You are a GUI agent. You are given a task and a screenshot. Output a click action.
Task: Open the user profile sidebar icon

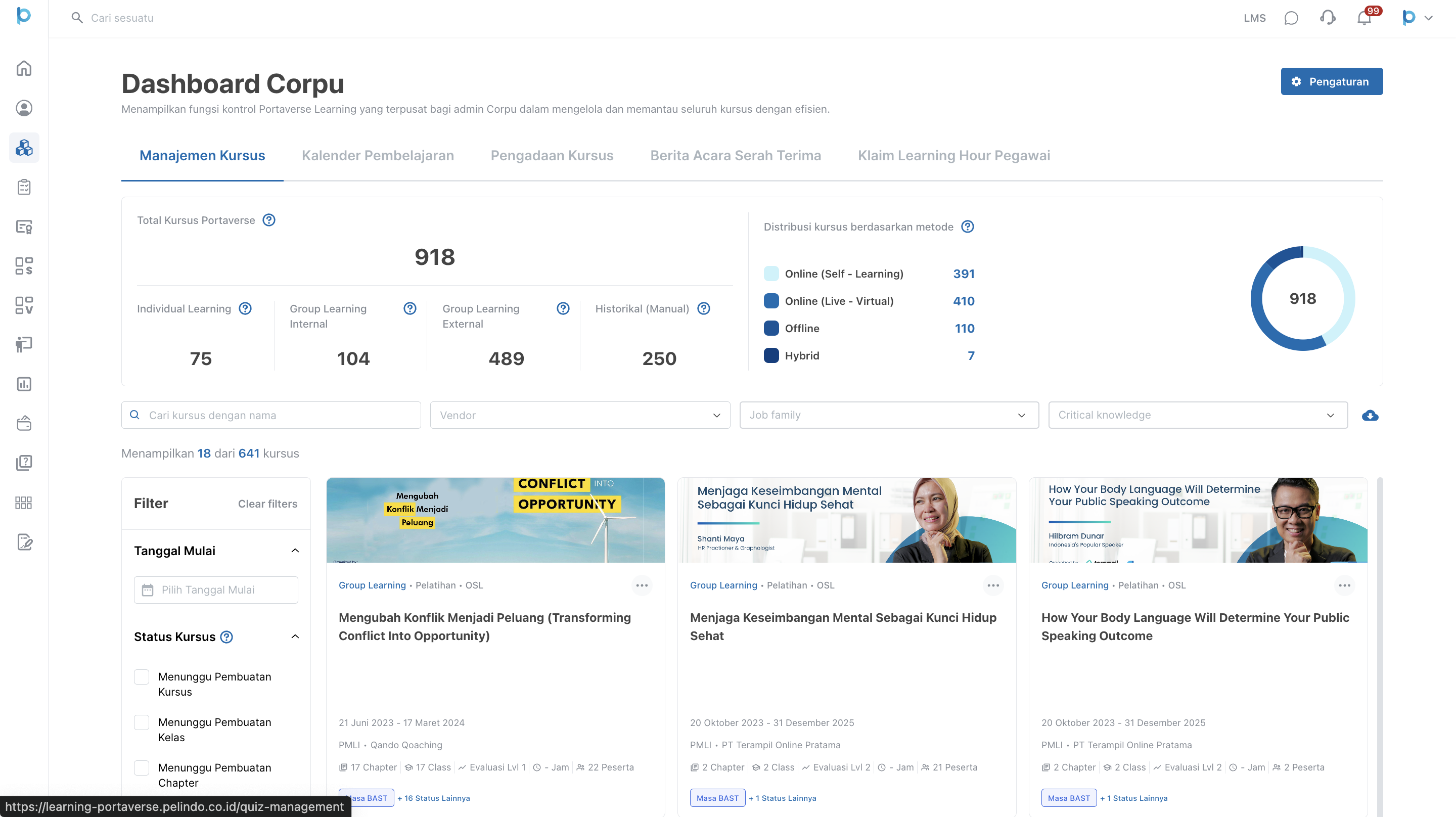[x=24, y=108]
